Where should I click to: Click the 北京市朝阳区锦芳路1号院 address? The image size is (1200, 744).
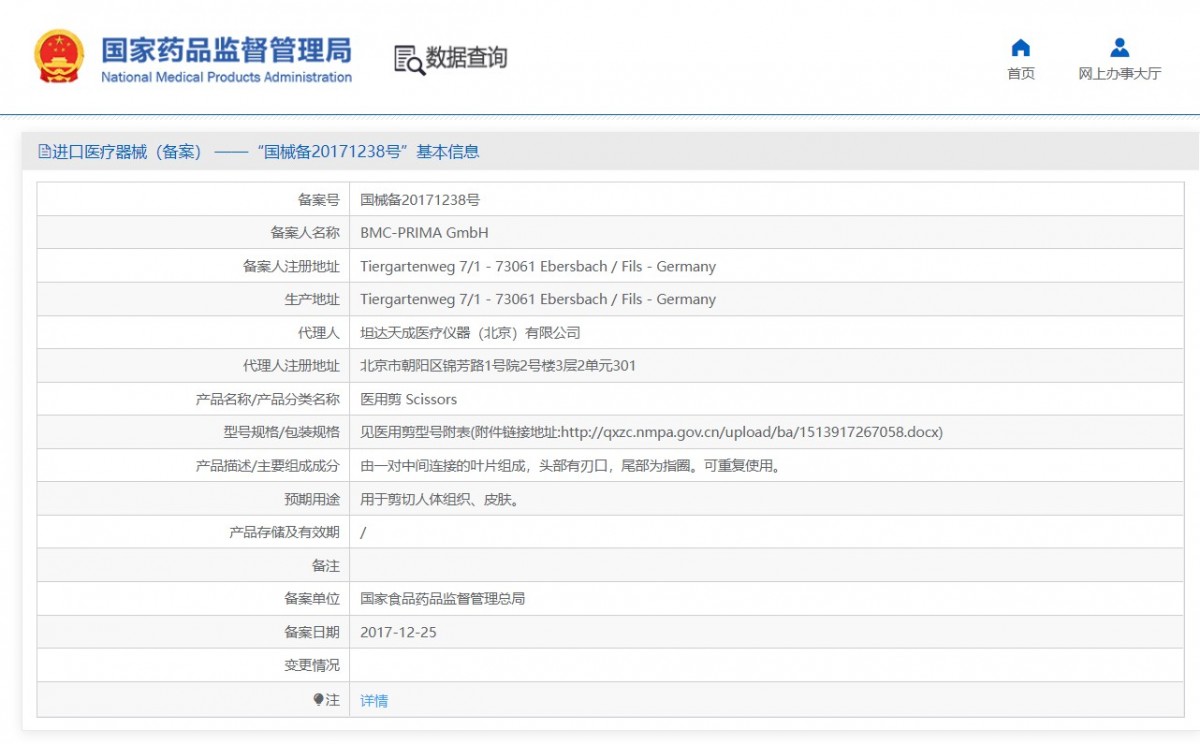[x=498, y=366]
